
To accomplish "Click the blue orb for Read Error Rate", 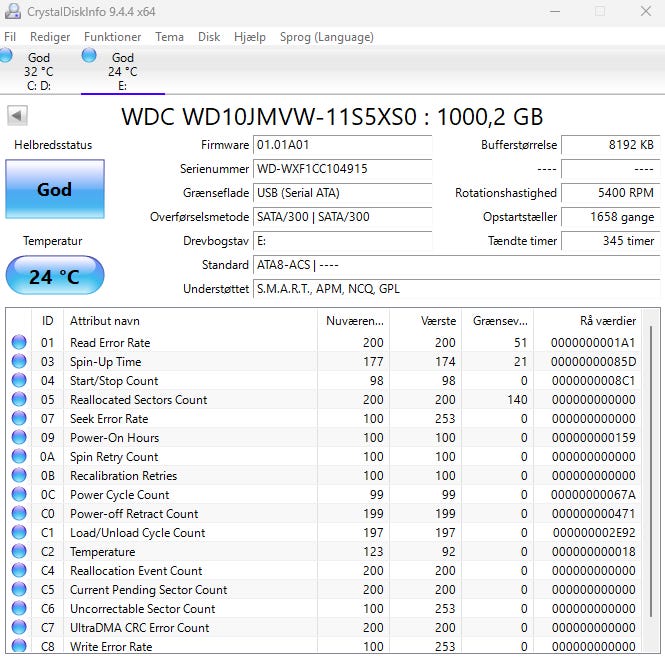I will tap(19, 342).
